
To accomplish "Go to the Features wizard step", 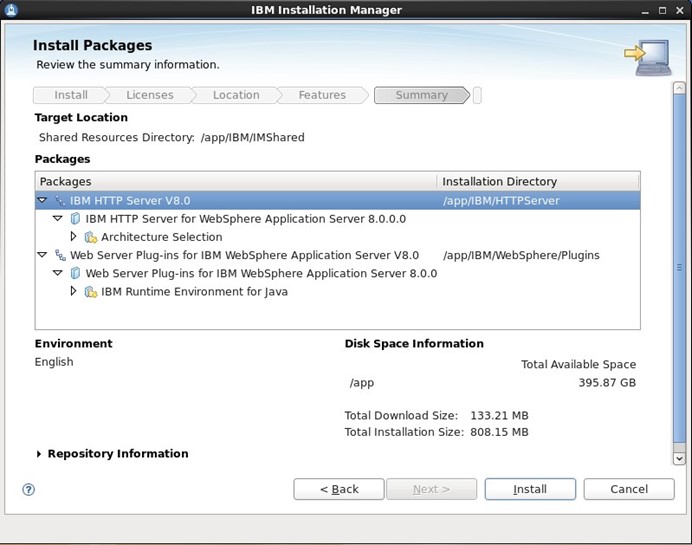I will click(x=322, y=95).
